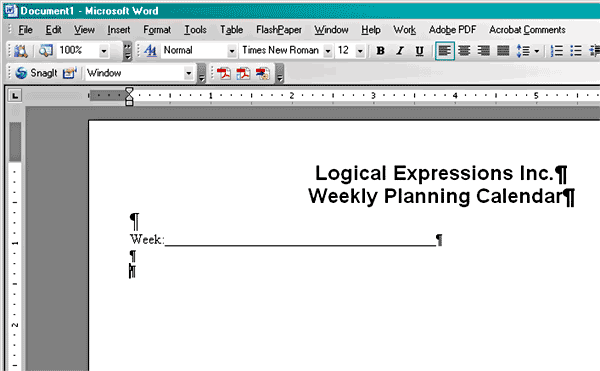
Task: Click the font size field
Action: pos(345,50)
